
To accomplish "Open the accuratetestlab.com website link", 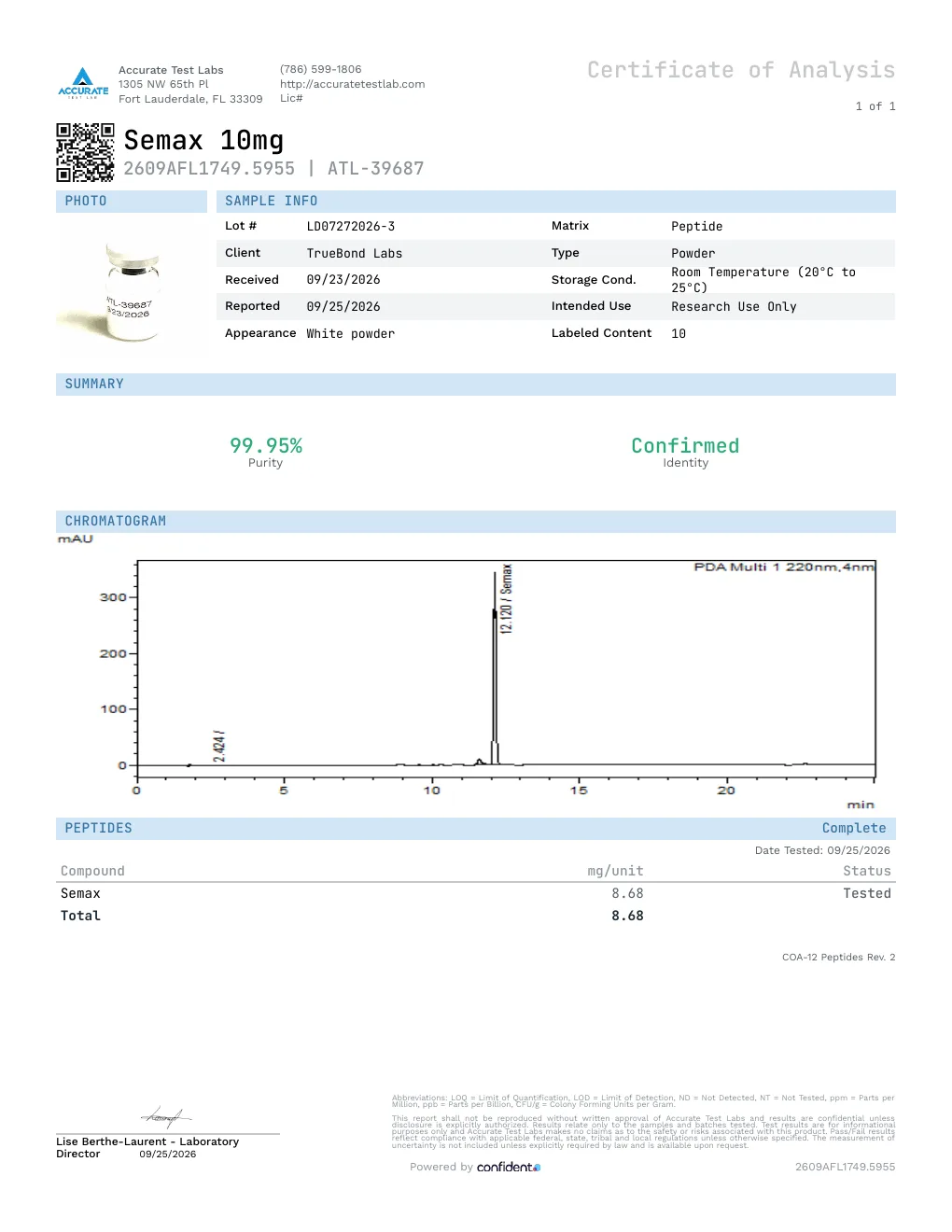I will point(352,84).
